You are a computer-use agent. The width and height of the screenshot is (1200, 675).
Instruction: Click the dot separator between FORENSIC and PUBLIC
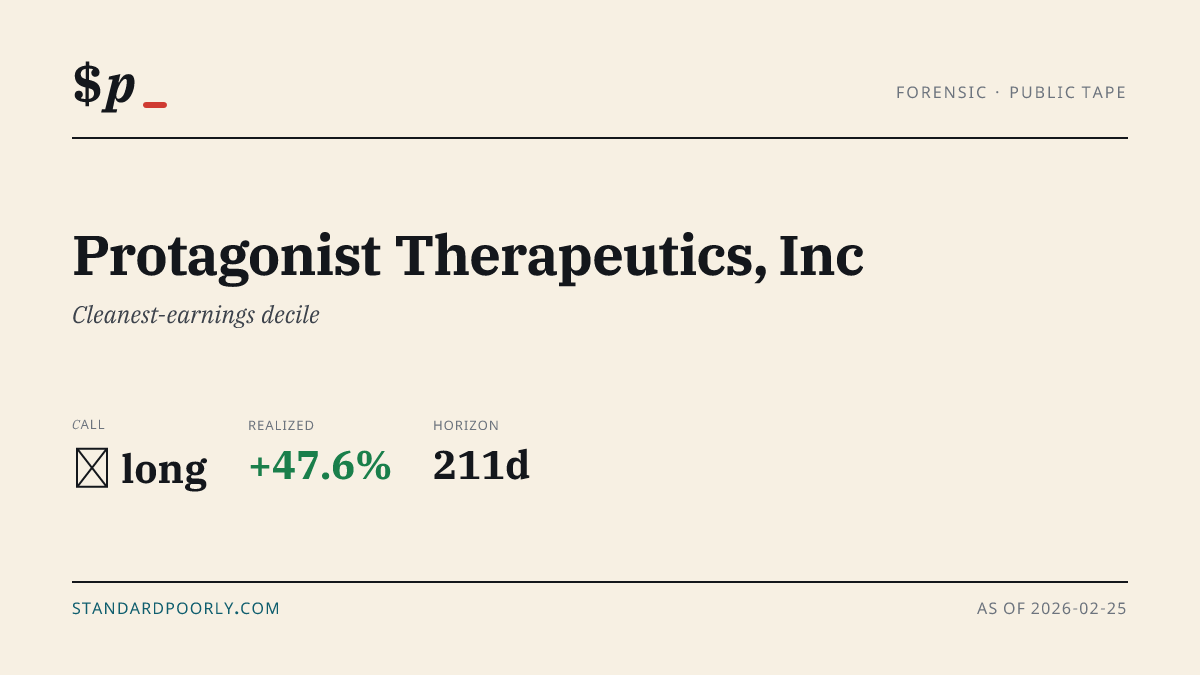coord(998,93)
